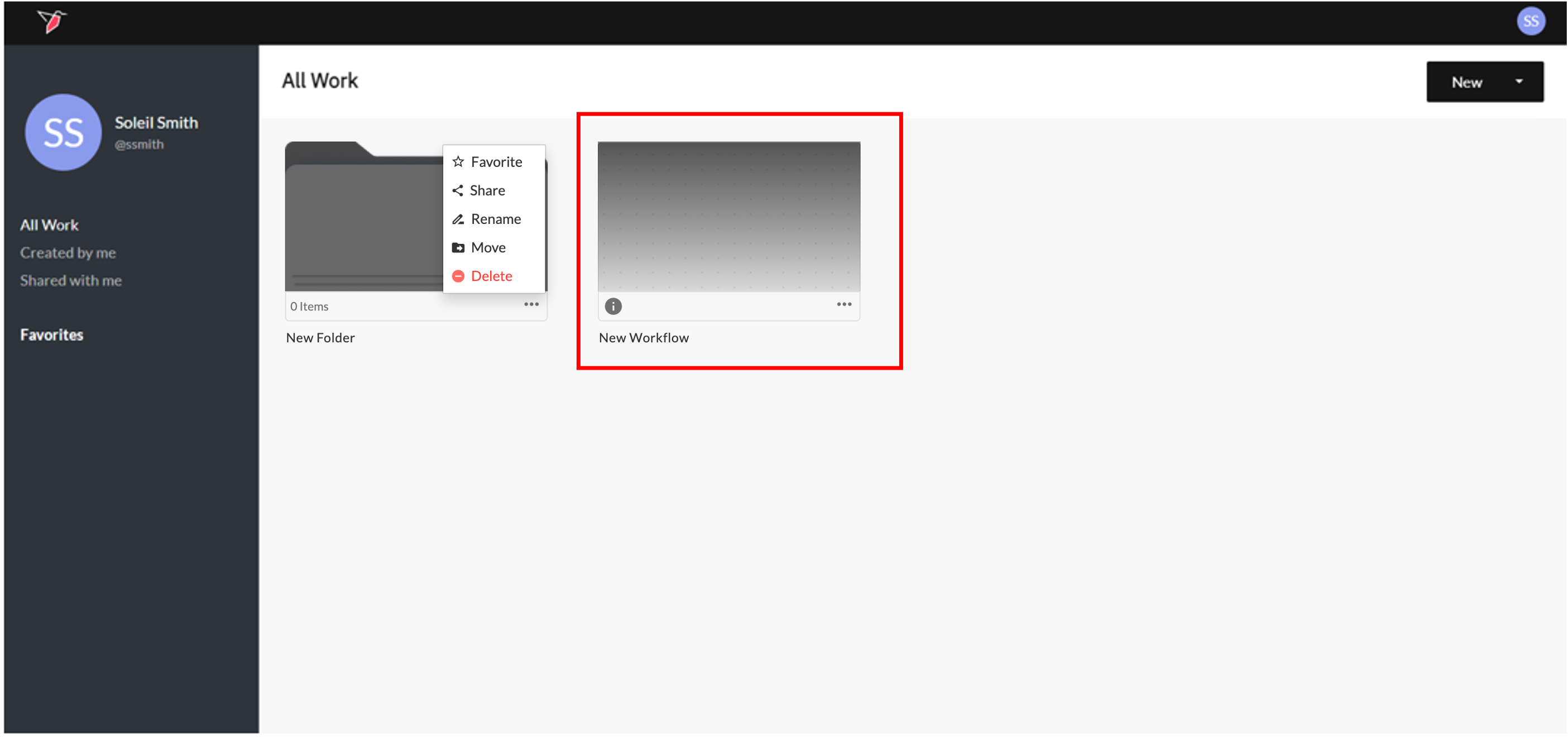Click the info icon on New Workflow
The image size is (1568, 737).
[613, 306]
